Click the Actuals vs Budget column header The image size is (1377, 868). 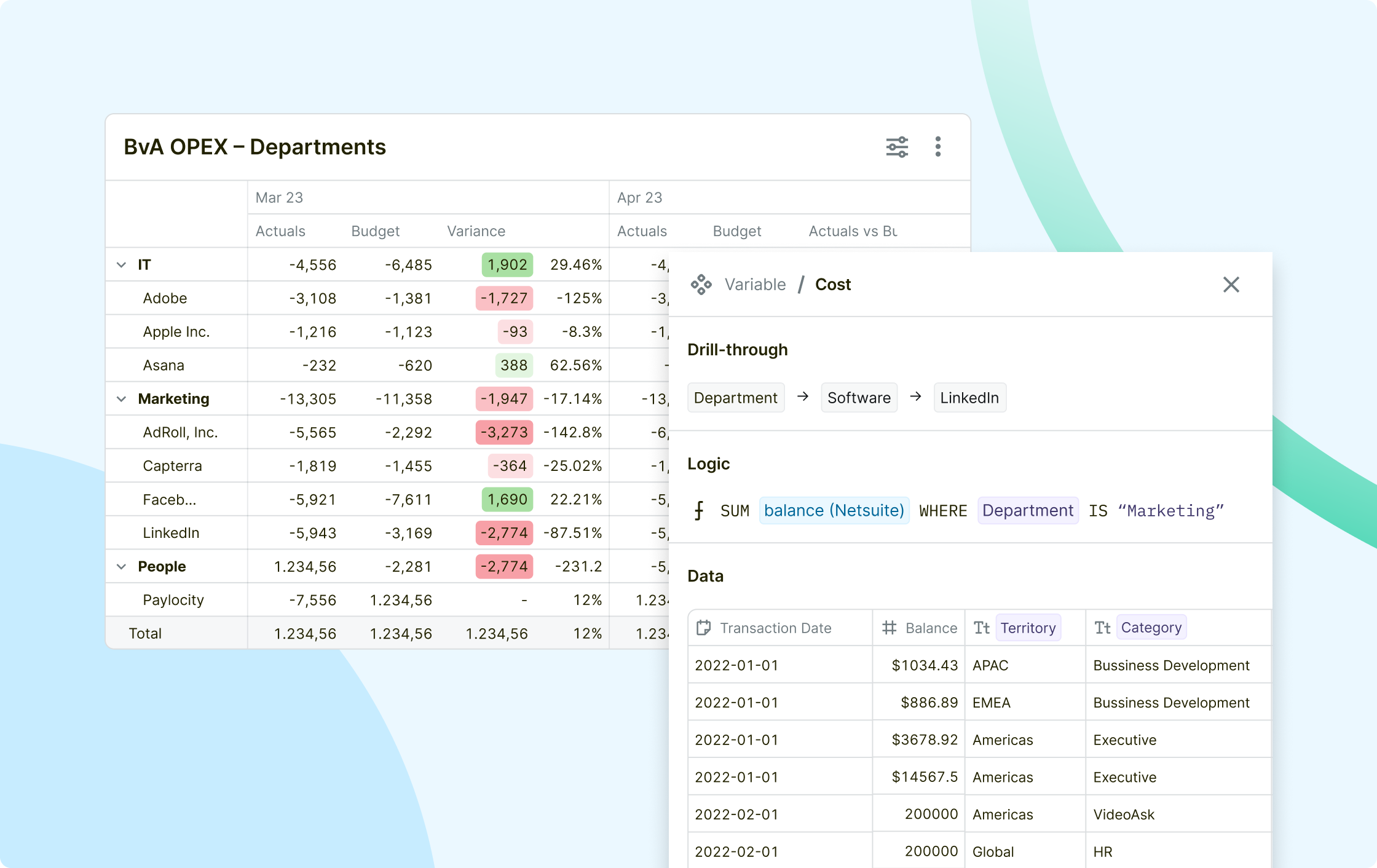[x=853, y=231]
